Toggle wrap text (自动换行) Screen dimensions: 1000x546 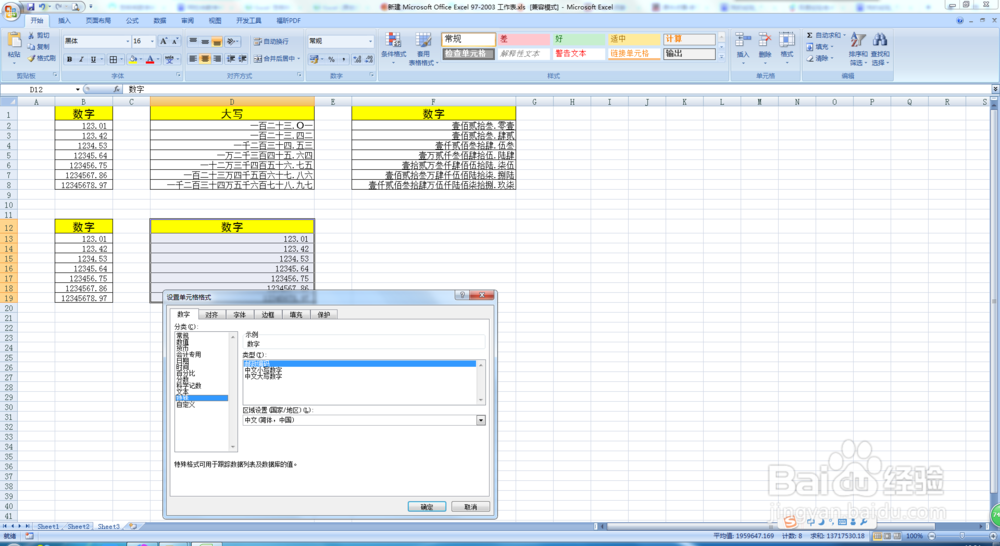(x=271, y=41)
